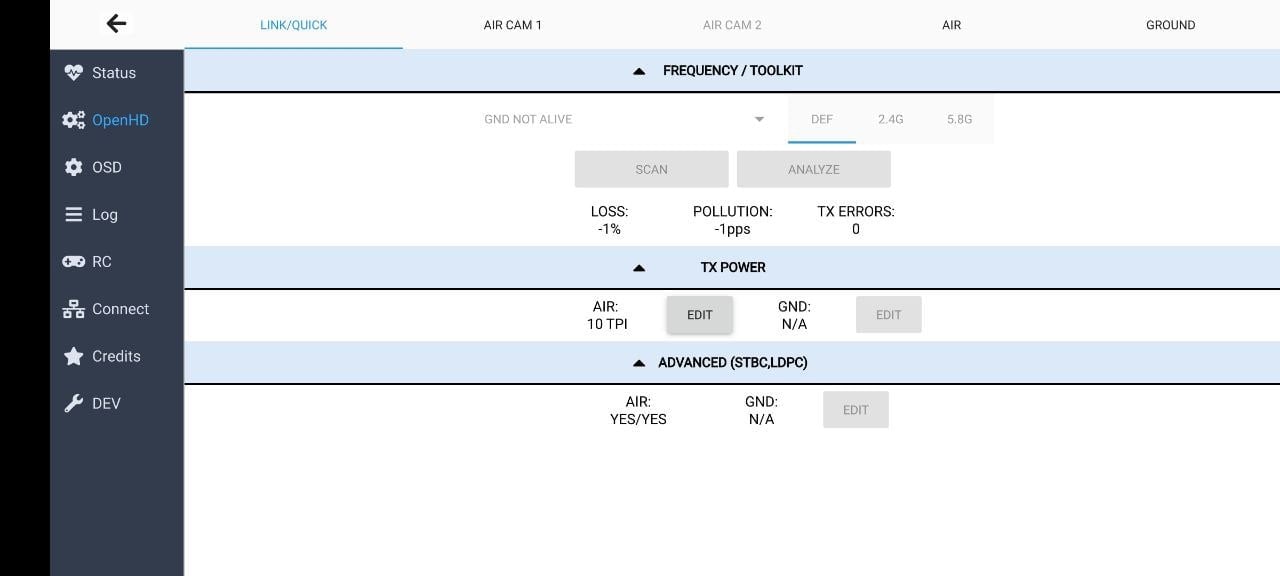Select the DEF frequency band option

pyautogui.click(x=822, y=119)
